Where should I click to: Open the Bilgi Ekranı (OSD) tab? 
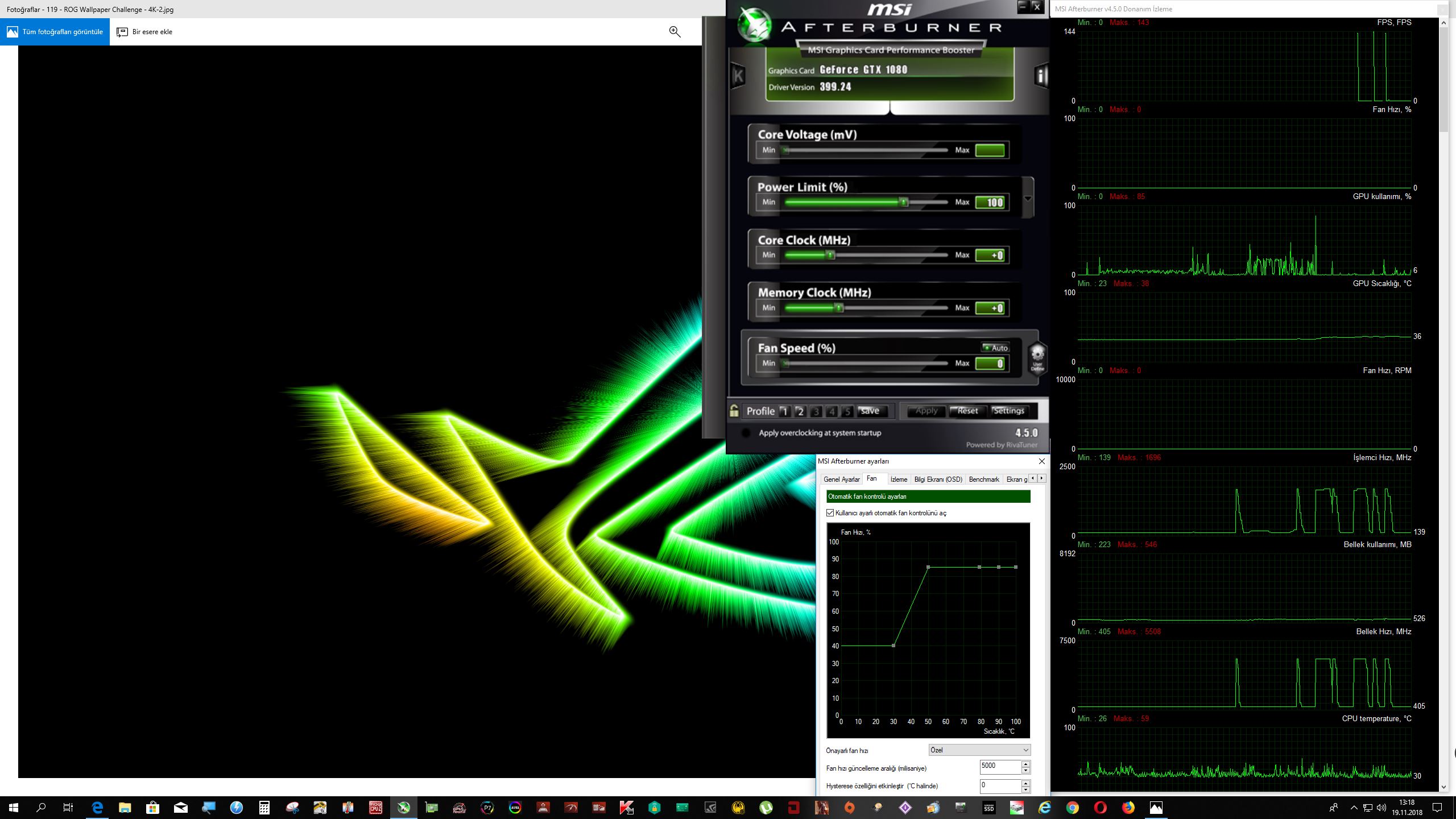click(x=938, y=479)
